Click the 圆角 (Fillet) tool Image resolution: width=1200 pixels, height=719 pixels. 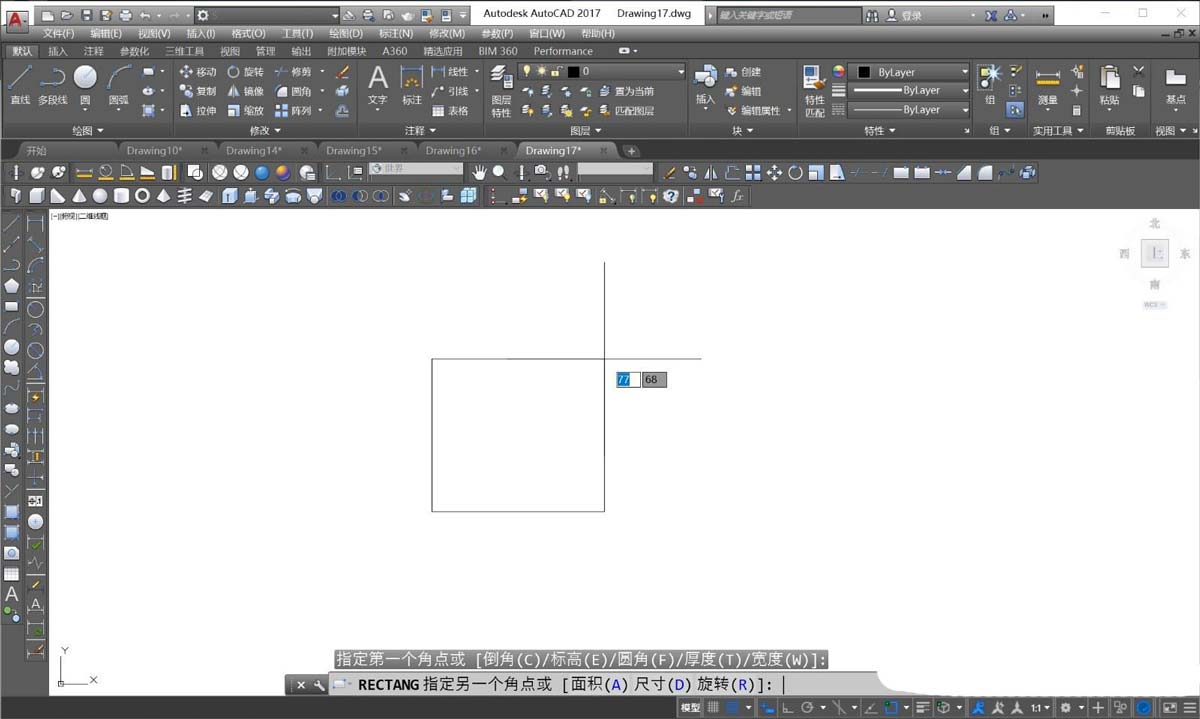pyautogui.click(x=294, y=91)
